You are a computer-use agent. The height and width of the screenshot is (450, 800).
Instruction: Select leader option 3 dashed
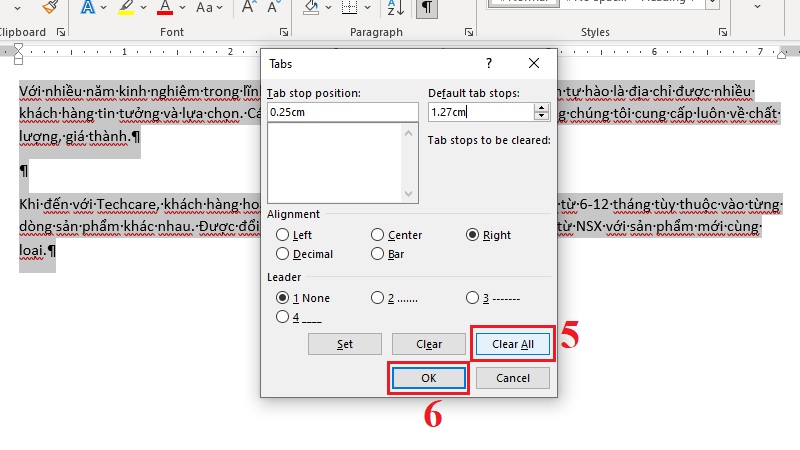point(472,297)
